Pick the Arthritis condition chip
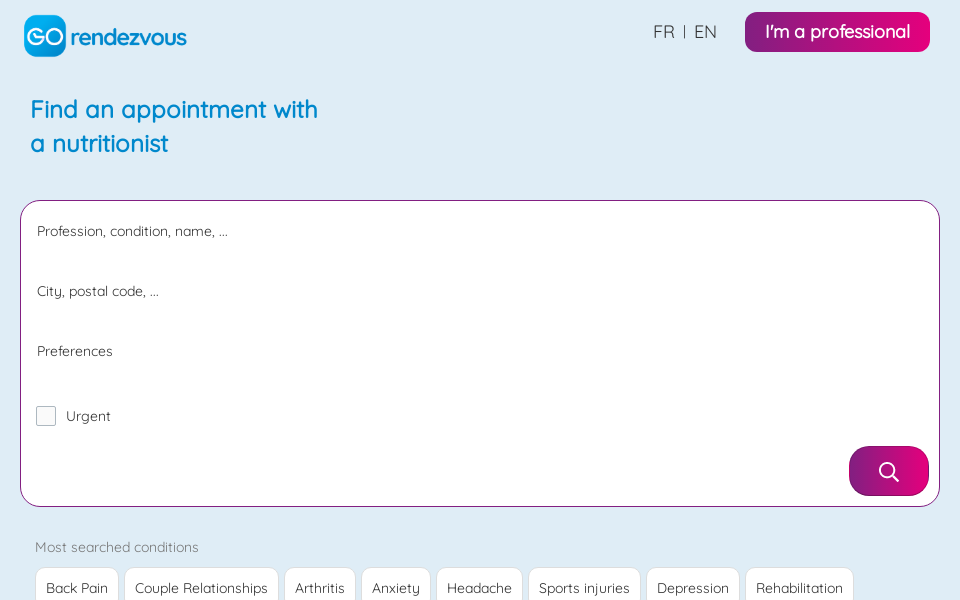The image size is (960, 600). coord(320,587)
